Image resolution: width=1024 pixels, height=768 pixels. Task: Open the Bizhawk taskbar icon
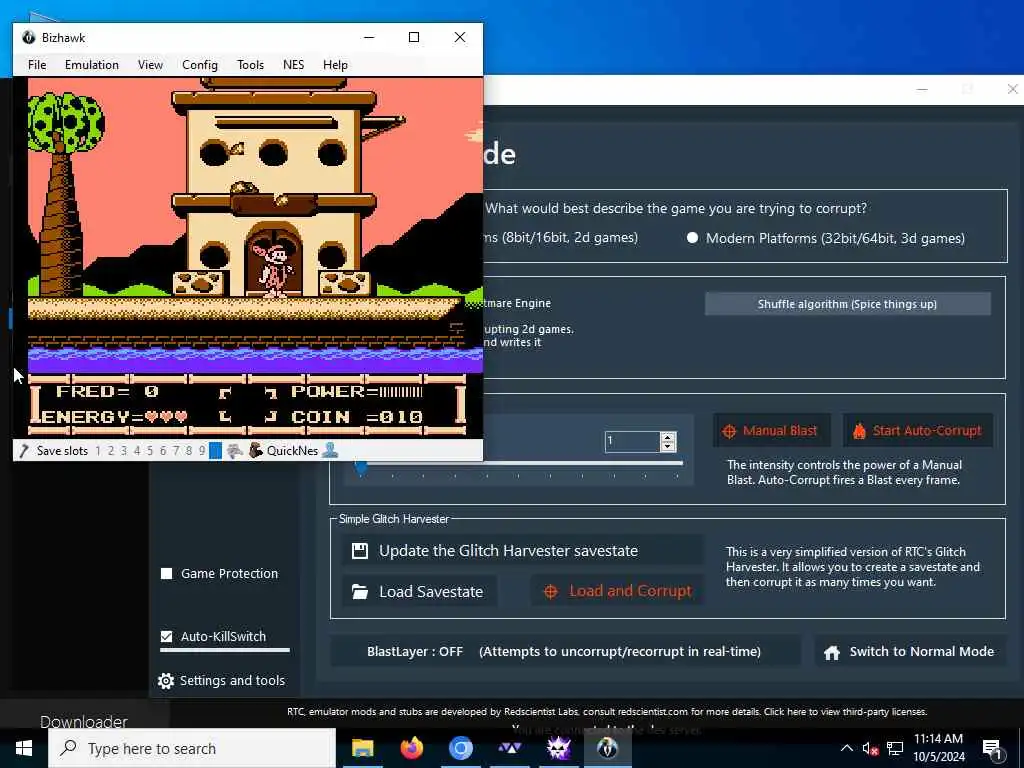coord(607,748)
